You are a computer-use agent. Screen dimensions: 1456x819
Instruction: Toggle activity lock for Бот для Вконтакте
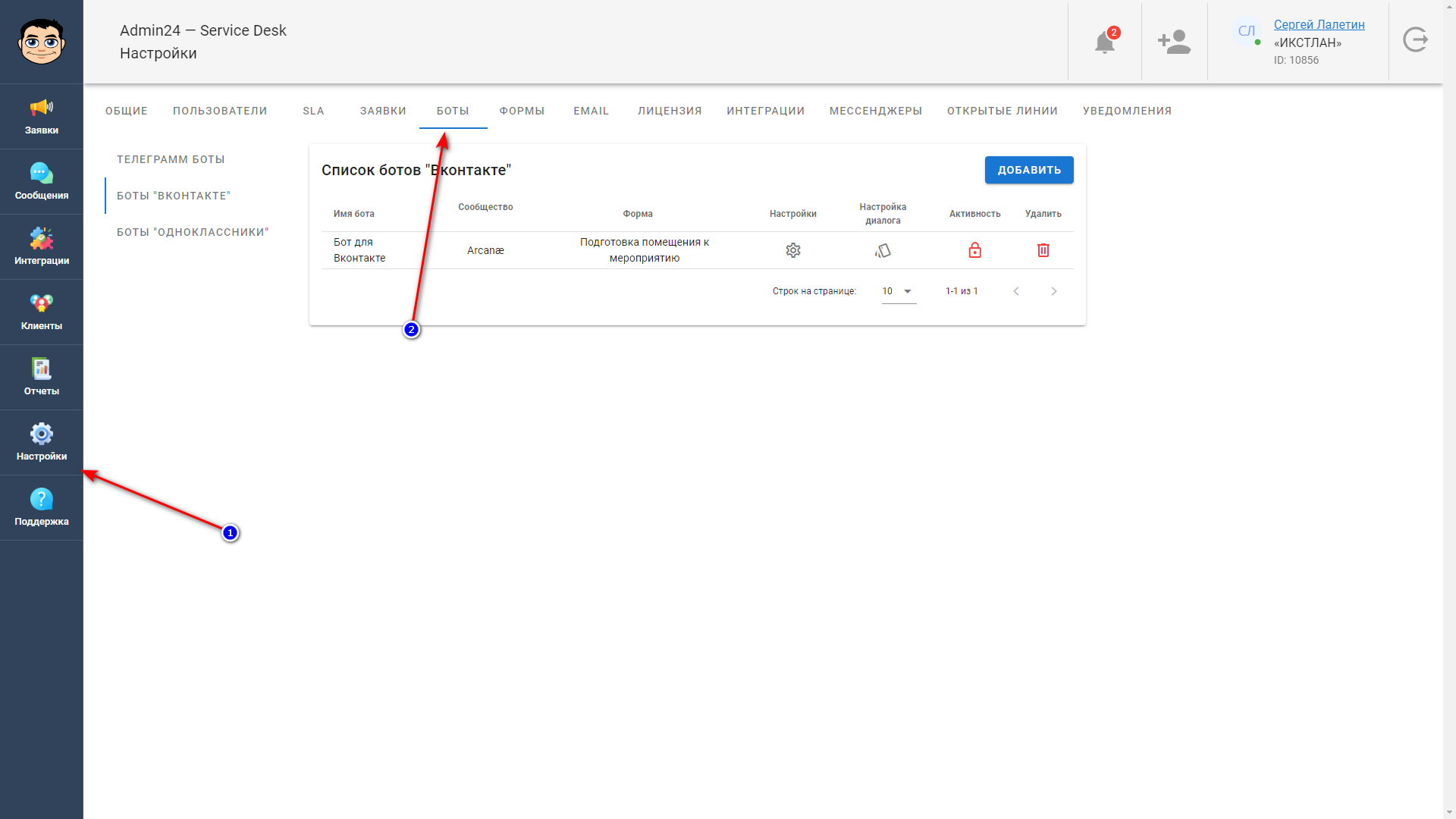pos(975,250)
